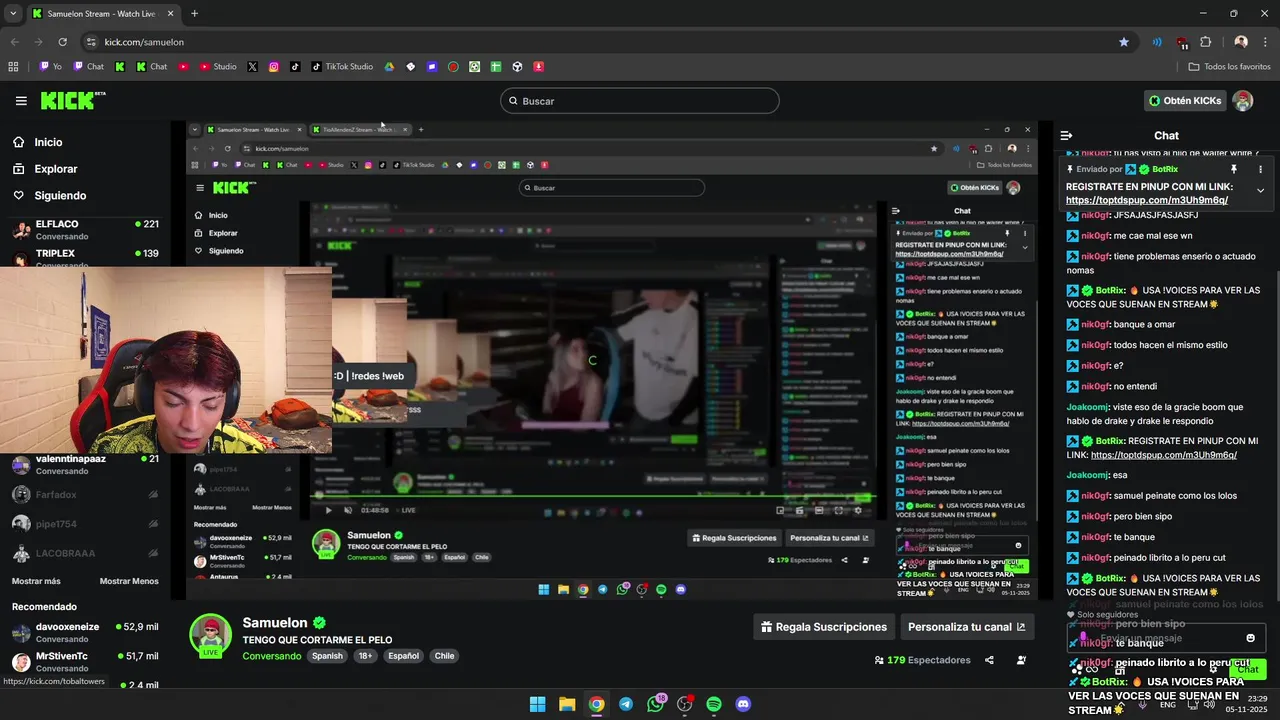Open valenntinapaaz followed channel
Viewport: 1280px width, 720px height.
point(85,464)
